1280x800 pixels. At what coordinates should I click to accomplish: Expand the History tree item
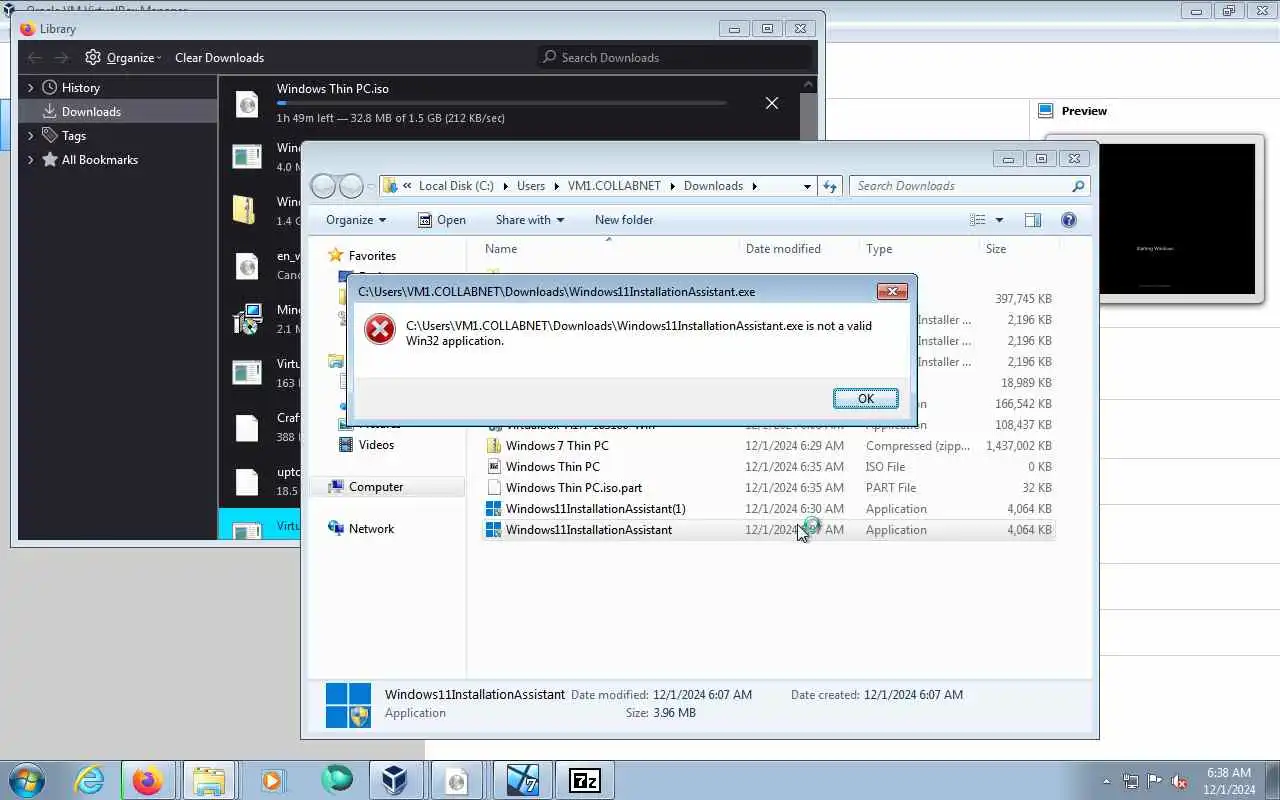point(31,87)
